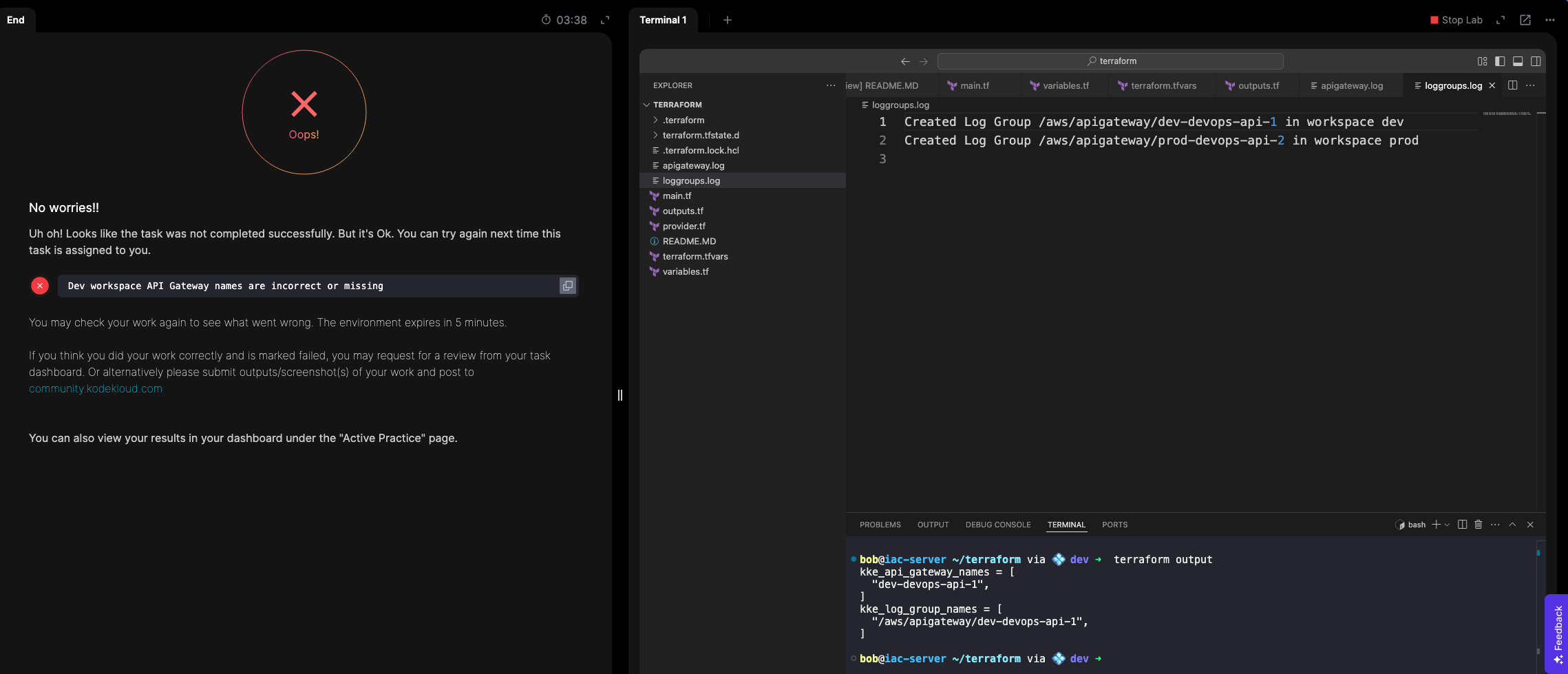Viewport: 1568px width, 674px height.
Task: Open lab in a new browser window
Action: tap(1525, 20)
